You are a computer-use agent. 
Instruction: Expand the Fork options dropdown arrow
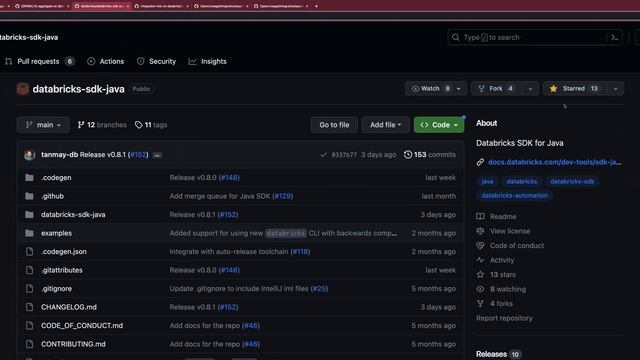tap(530, 89)
